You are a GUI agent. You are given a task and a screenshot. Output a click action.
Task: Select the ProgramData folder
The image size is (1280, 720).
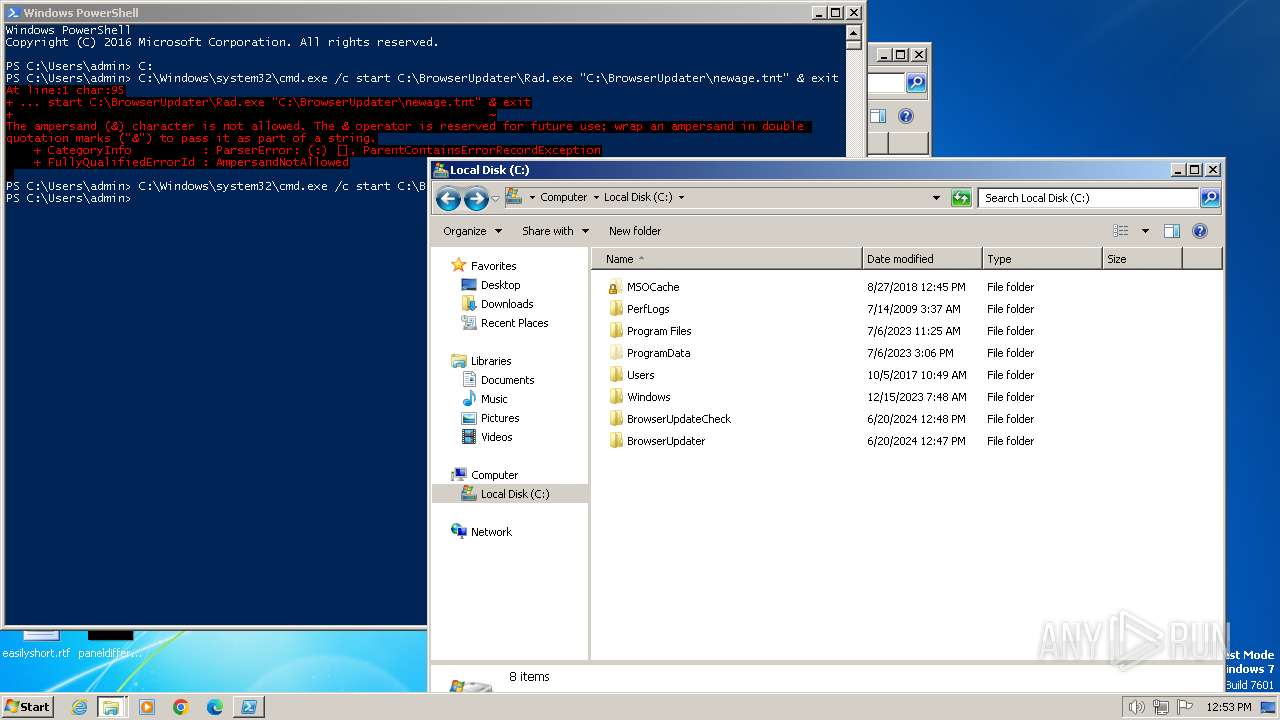tap(658, 353)
